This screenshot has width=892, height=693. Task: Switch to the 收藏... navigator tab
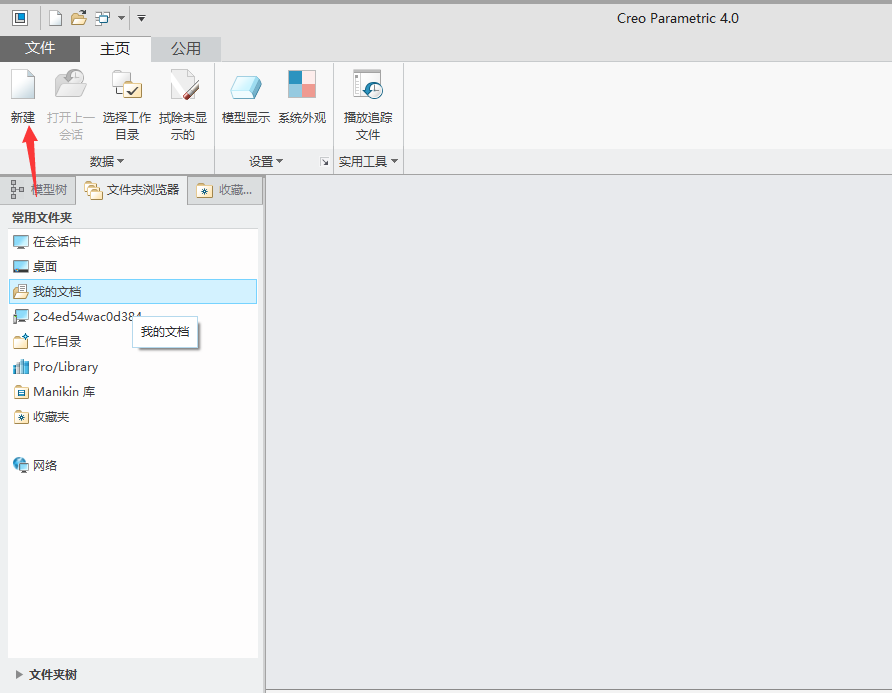click(225, 190)
